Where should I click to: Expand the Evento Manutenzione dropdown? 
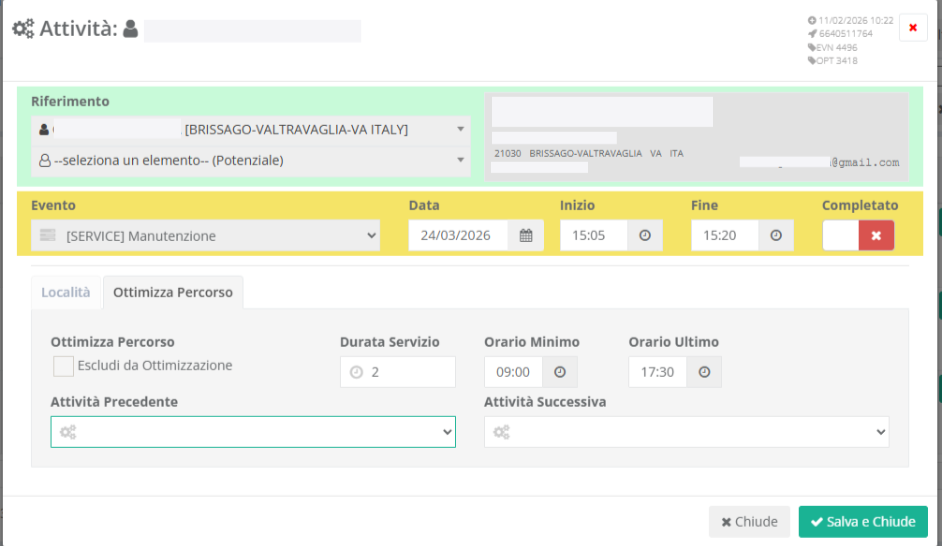click(x=205, y=236)
